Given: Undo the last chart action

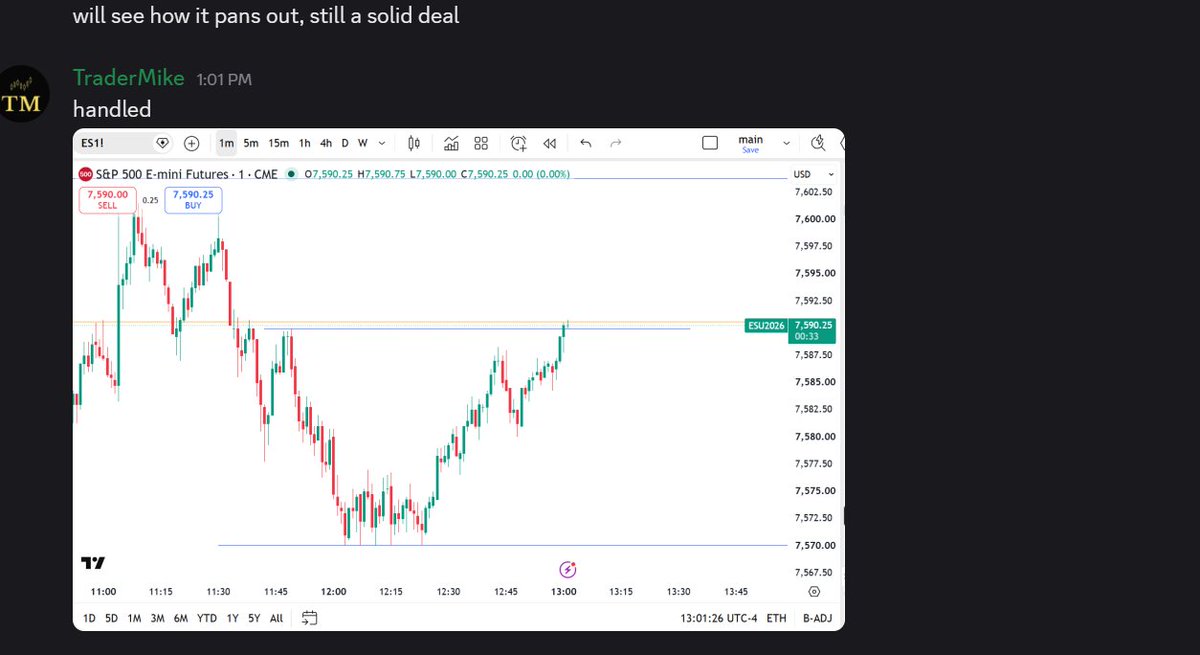Looking at the screenshot, I should point(586,143).
